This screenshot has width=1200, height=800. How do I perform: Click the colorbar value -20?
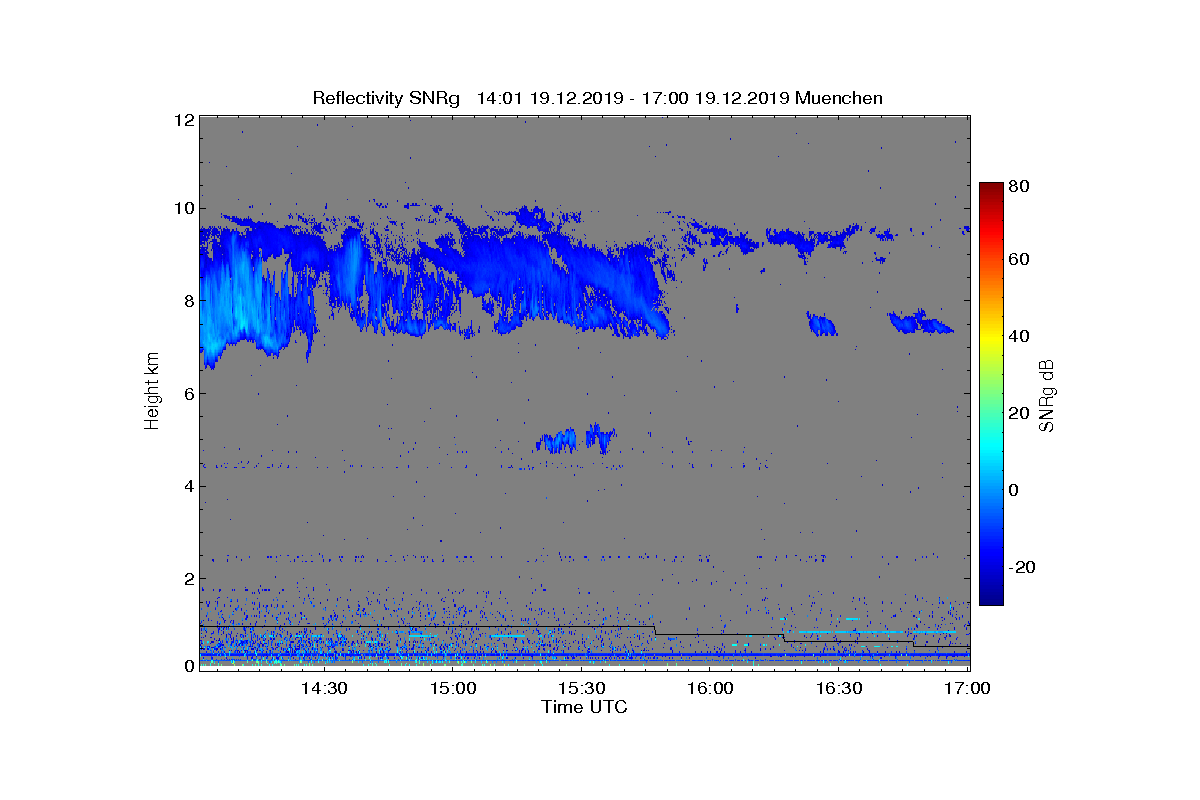coord(1023,566)
